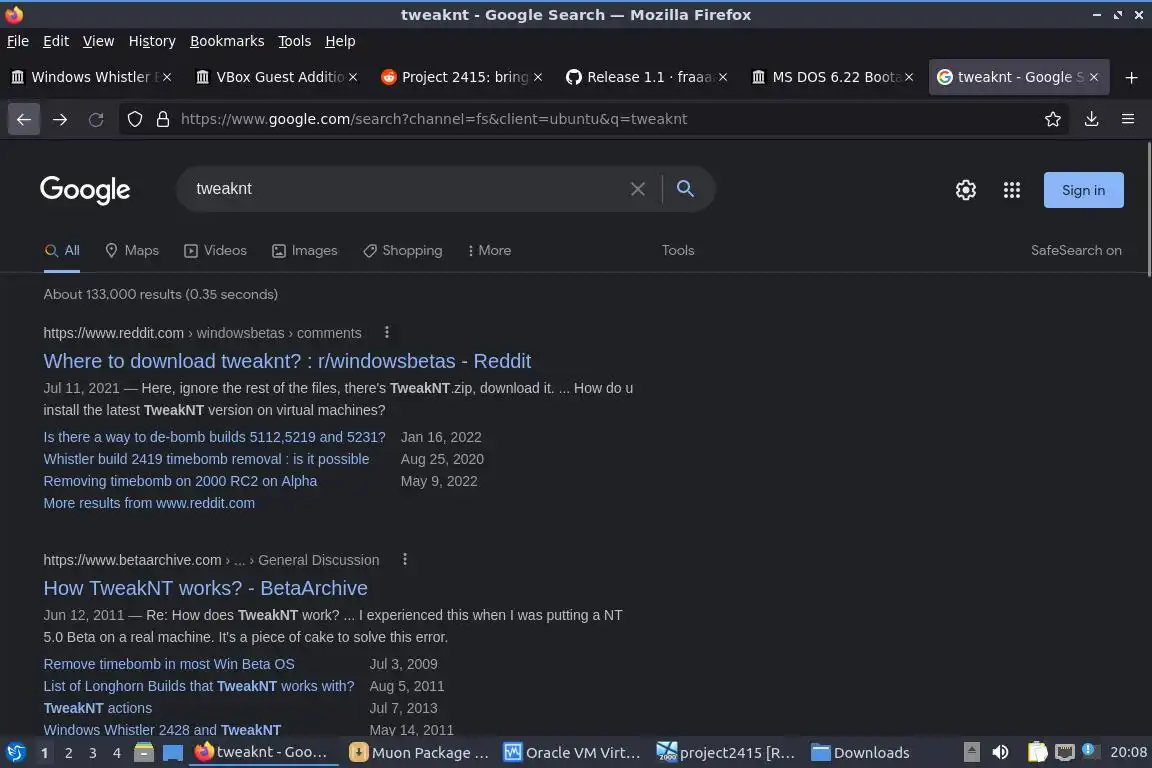The image size is (1152, 768).
Task: Open a new browser tab
Action: click(1131, 77)
